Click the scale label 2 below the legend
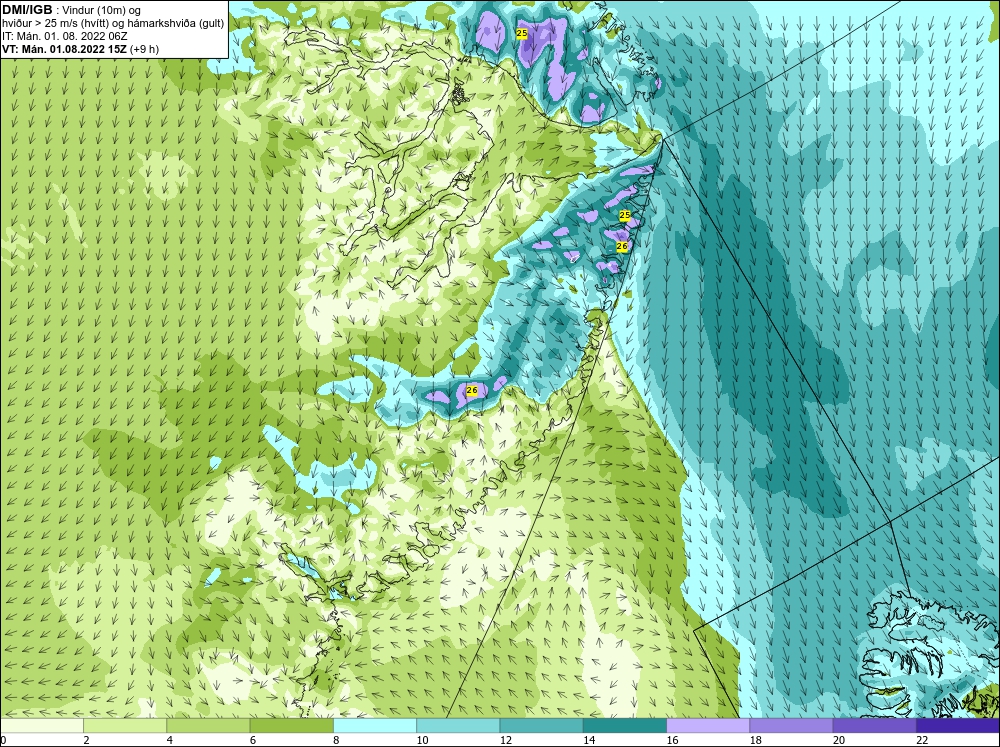1000x747 pixels. coord(86,740)
